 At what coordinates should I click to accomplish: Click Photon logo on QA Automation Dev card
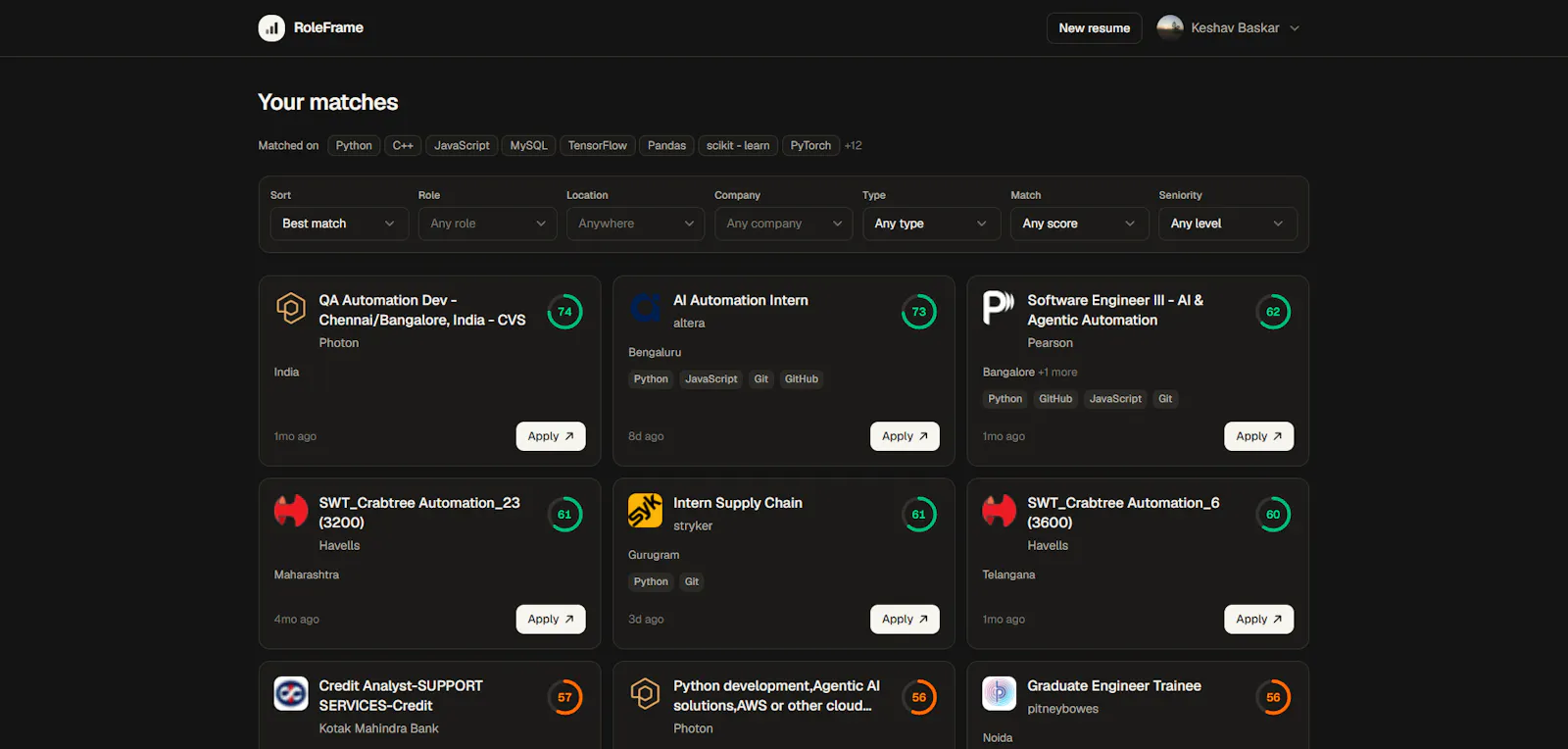291,308
